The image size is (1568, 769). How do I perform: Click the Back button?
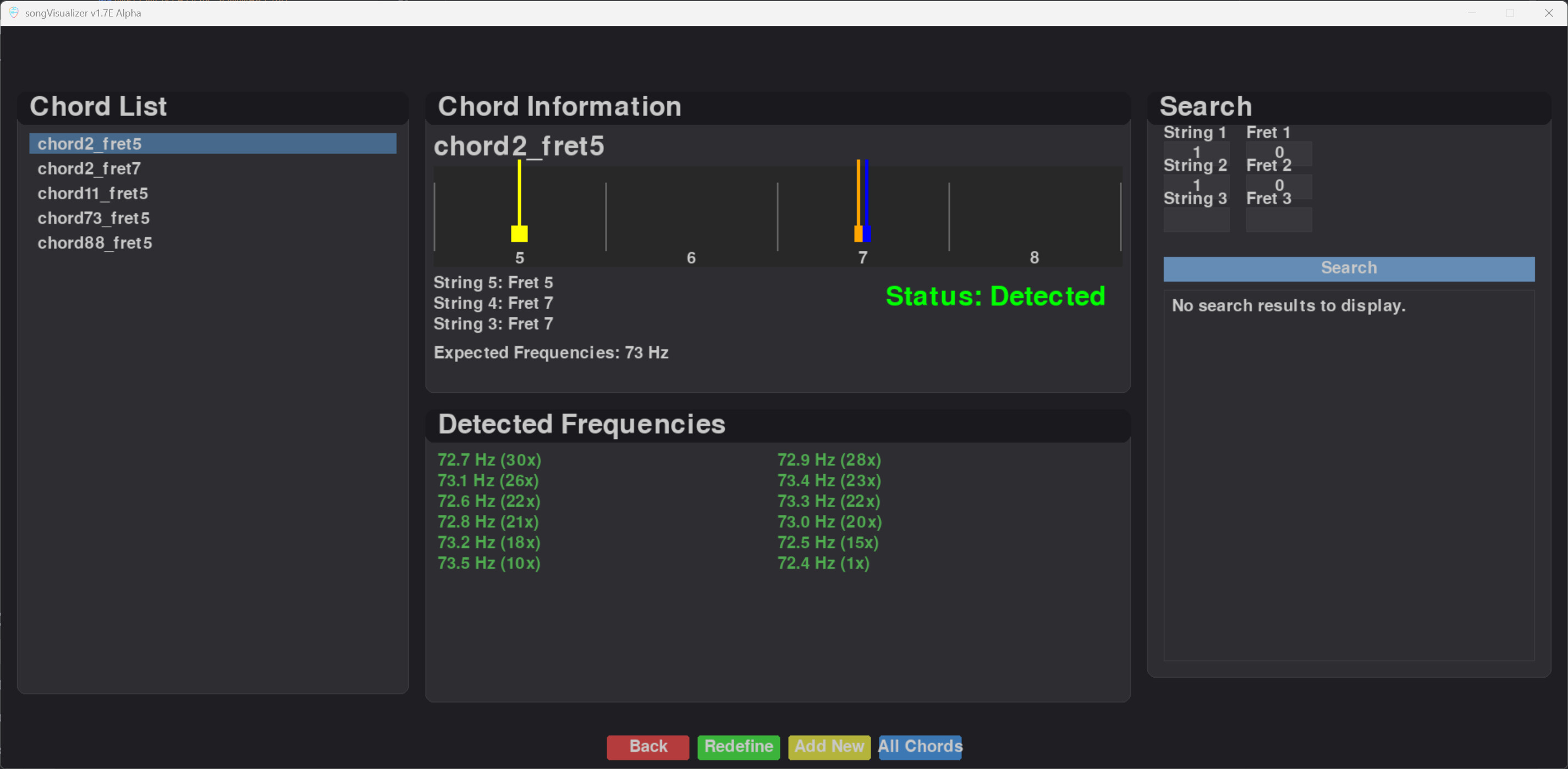647,747
